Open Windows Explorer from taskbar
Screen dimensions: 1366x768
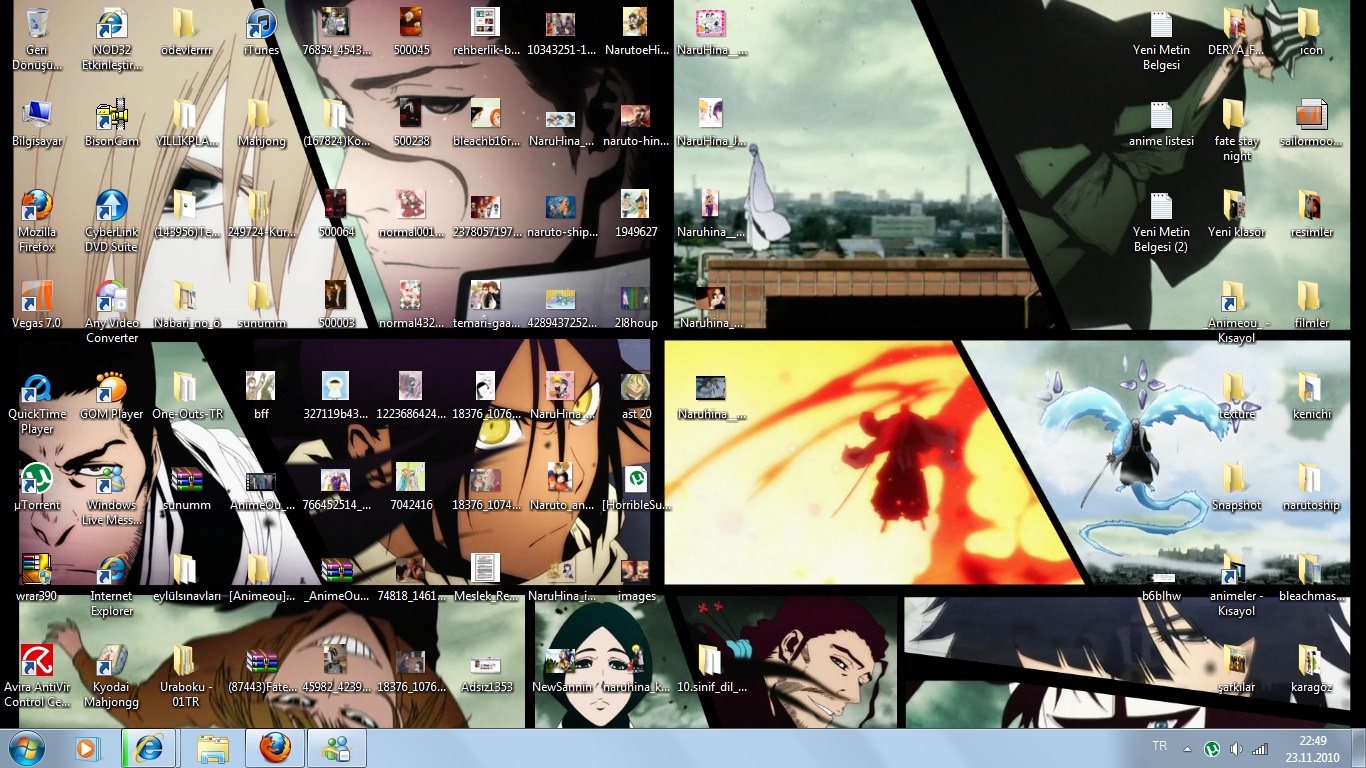coord(212,748)
